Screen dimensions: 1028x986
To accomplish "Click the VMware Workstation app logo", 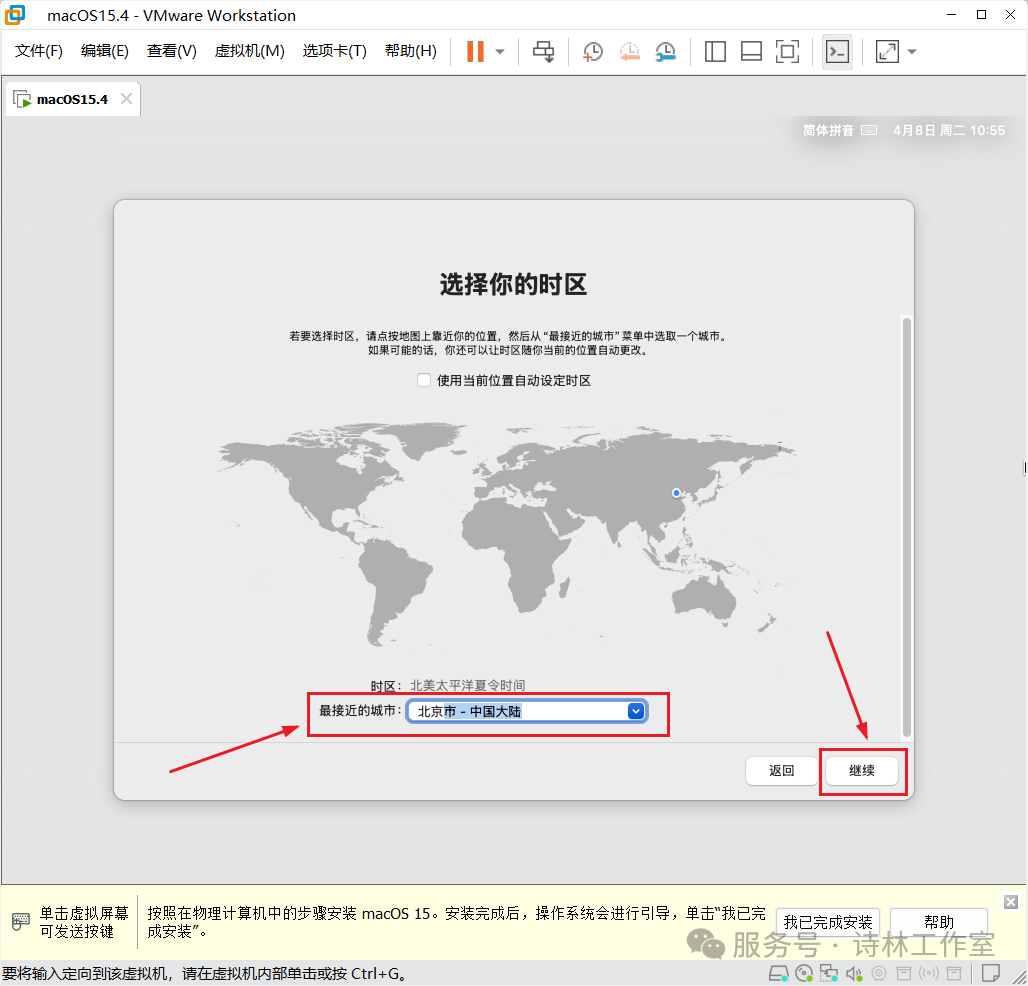I will [14, 14].
